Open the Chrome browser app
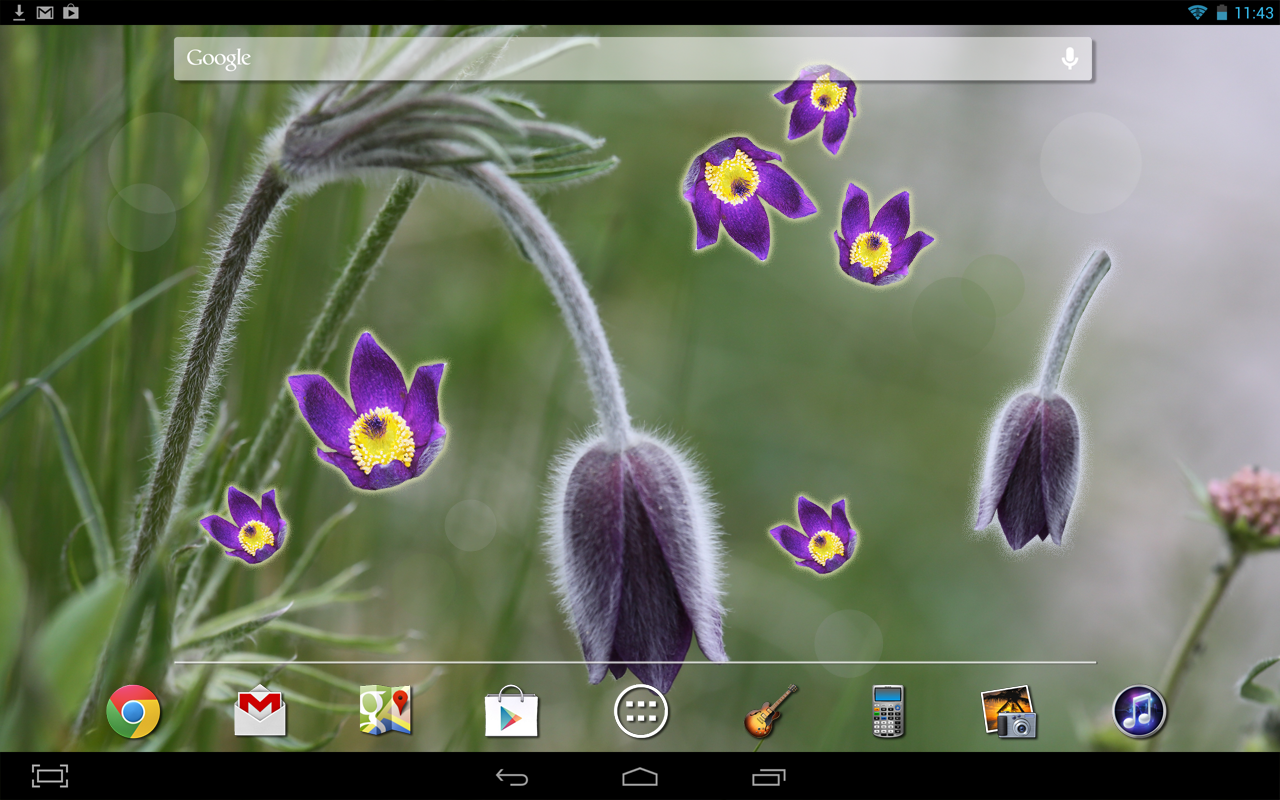The height and width of the screenshot is (800, 1280). 133,712
